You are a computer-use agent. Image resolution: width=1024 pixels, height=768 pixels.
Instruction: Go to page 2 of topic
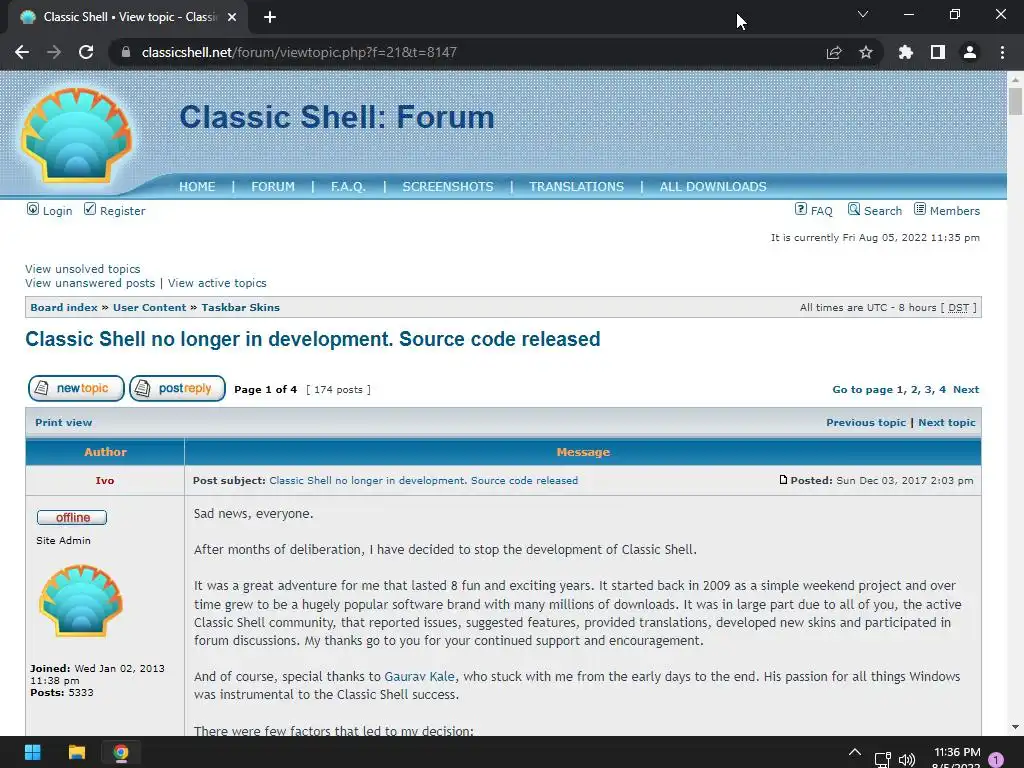[x=914, y=390]
